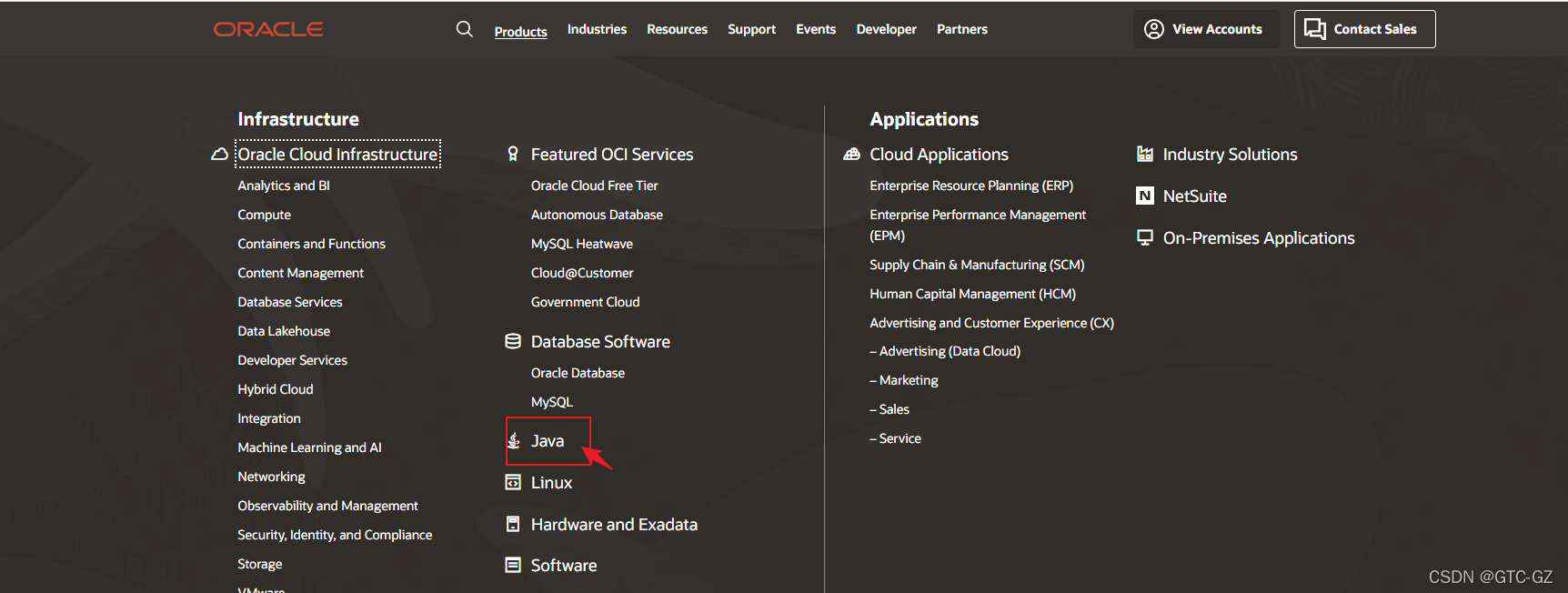Click the cloud icon beside Oracle Cloud Infrastructure

[219, 155]
